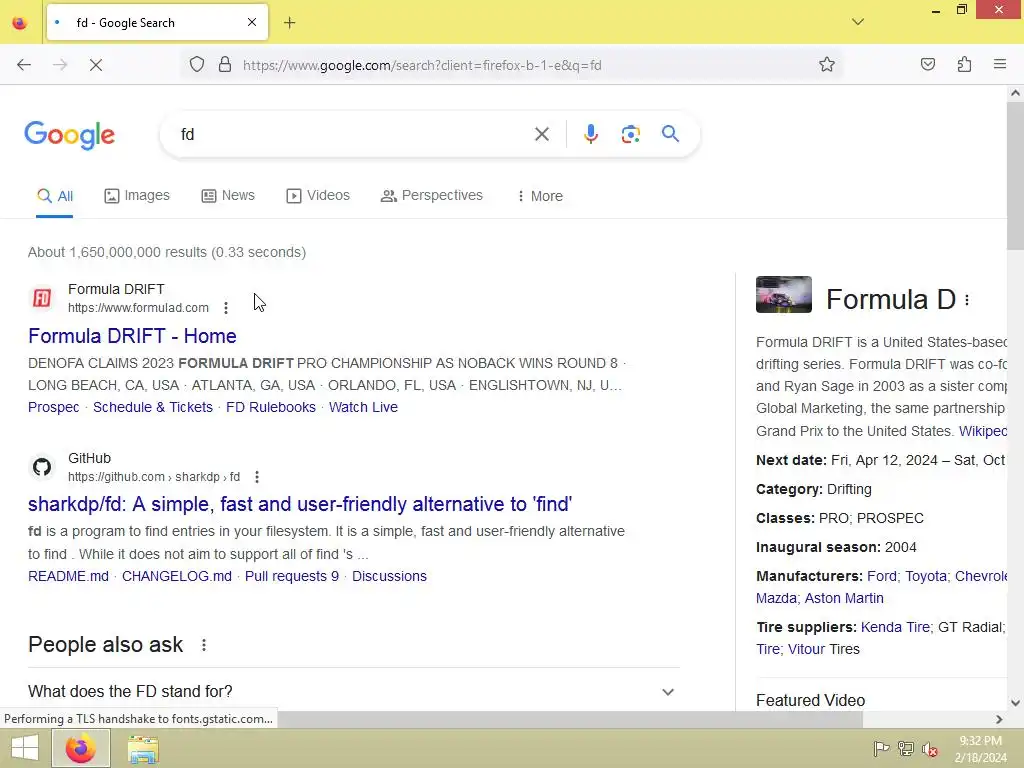Image resolution: width=1024 pixels, height=768 pixels.
Task: Open Google Lens image search icon
Action: click(x=630, y=134)
